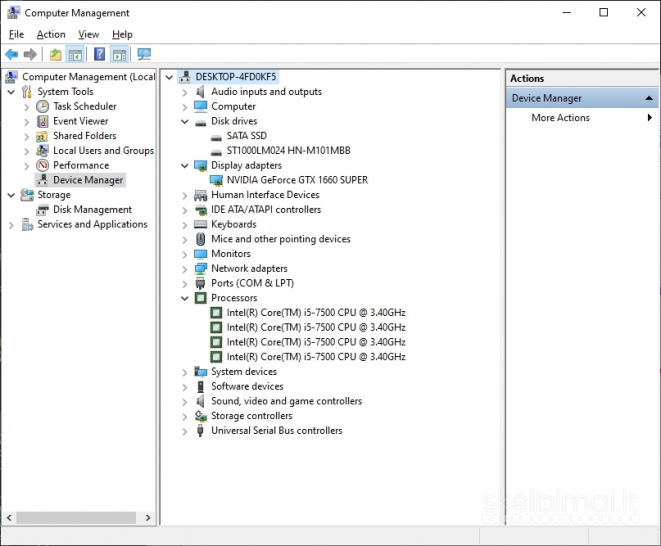
Task: Open the File menu
Action: tap(16, 35)
